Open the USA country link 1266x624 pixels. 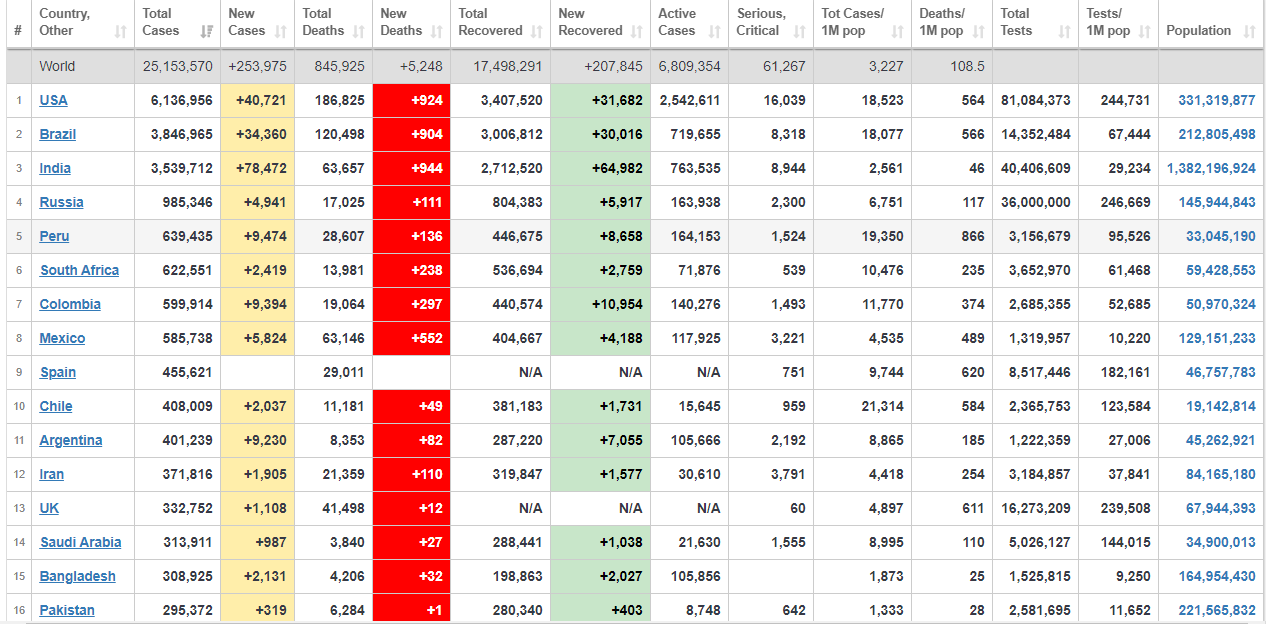[54, 100]
